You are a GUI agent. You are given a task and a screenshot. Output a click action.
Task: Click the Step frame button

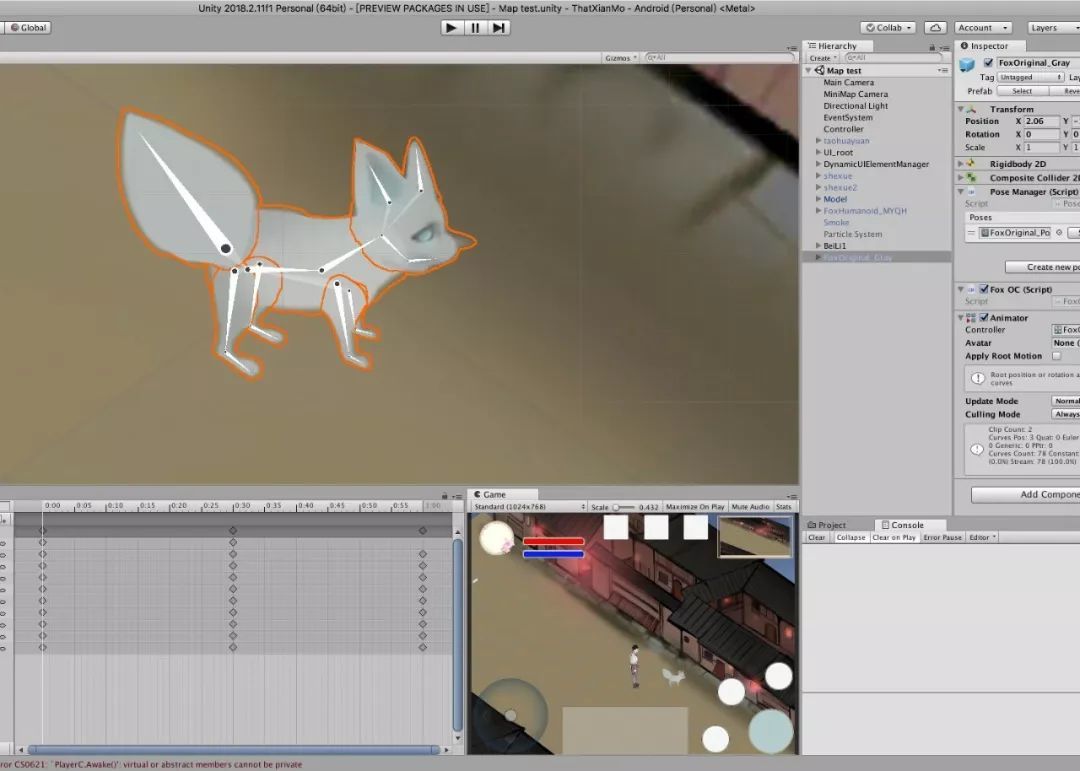(498, 28)
